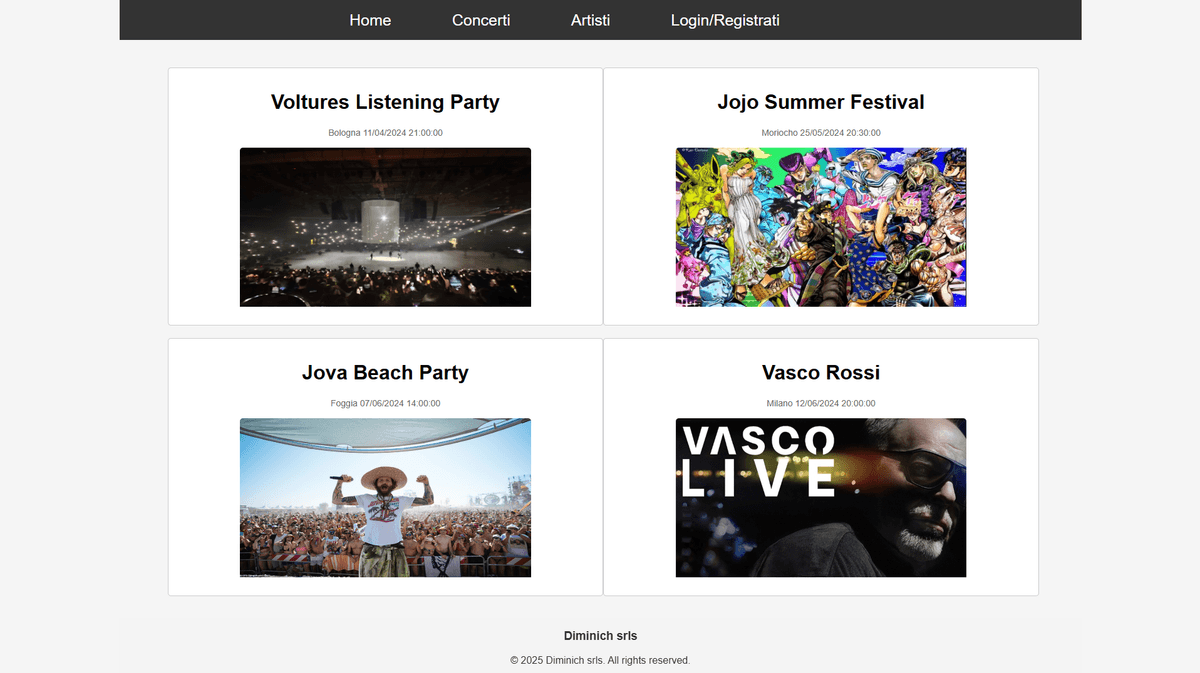The width and height of the screenshot is (1200, 673).
Task: Select the Jojo Summer Festival heading
Action: pyautogui.click(x=821, y=102)
